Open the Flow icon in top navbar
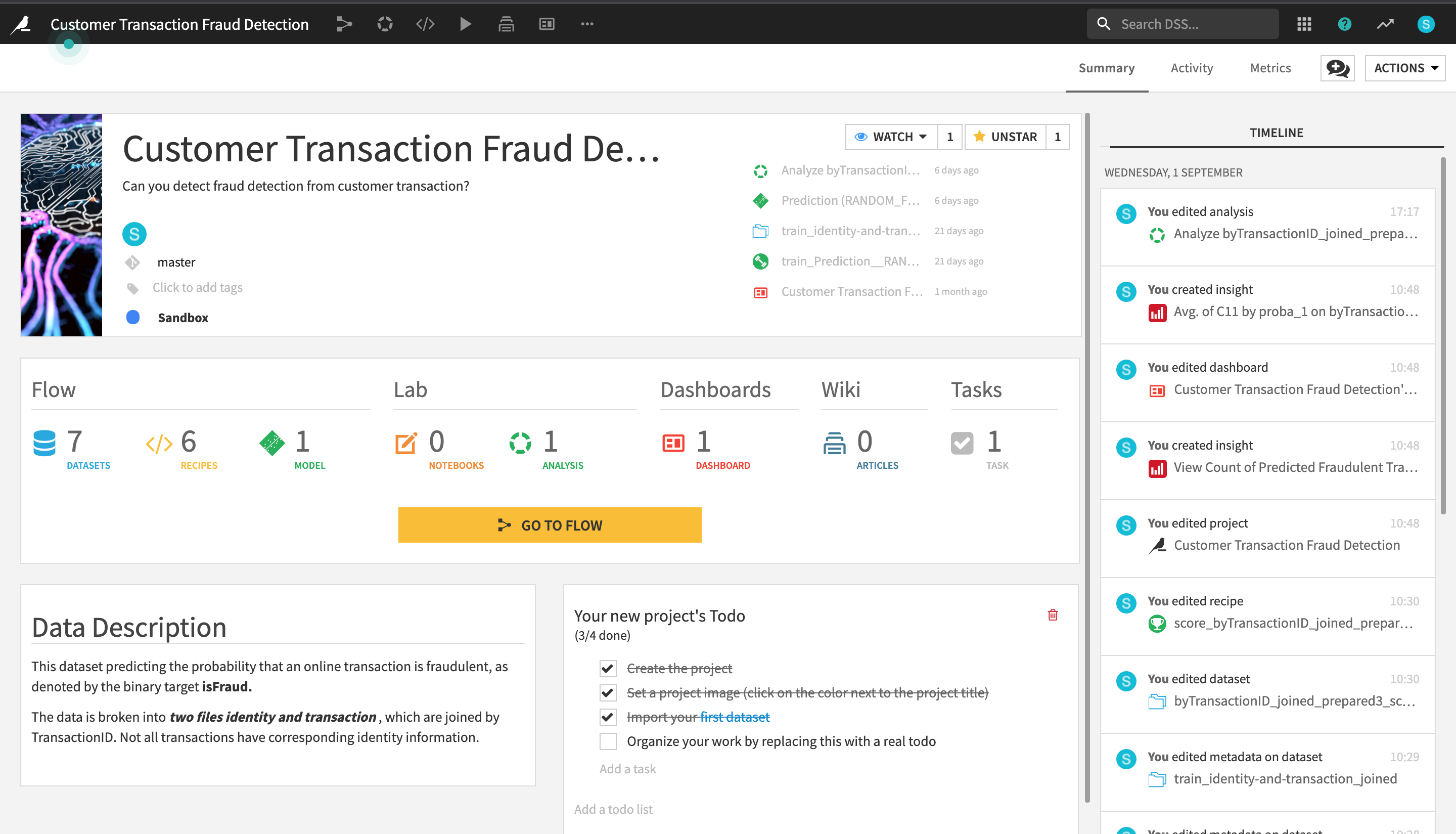This screenshot has width=1456, height=834. pyautogui.click(x=344, y=24)
